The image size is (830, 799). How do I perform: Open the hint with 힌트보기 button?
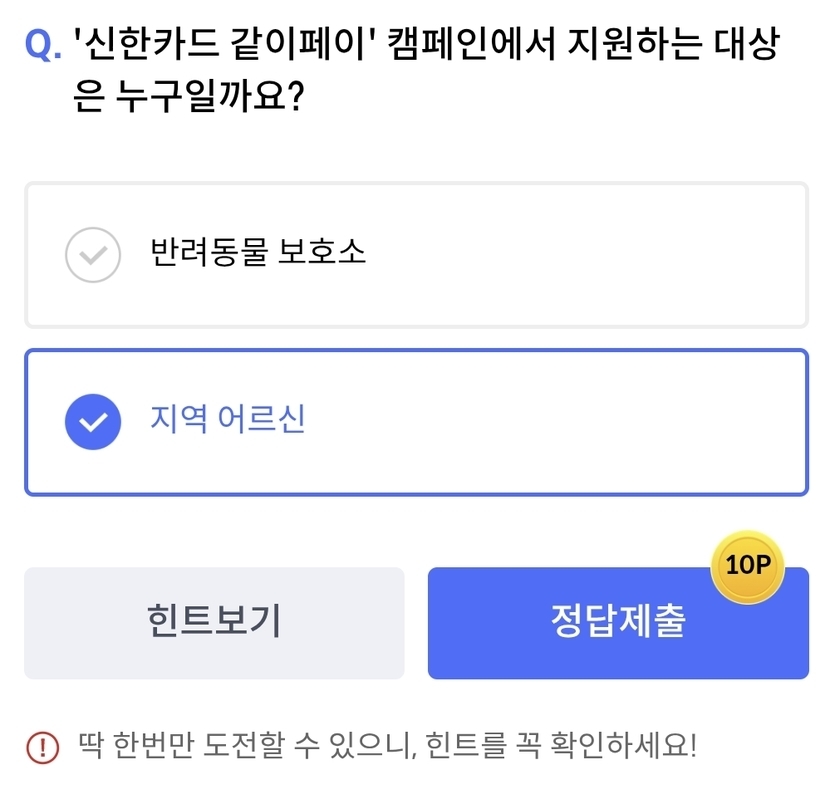tap(214, 622)
